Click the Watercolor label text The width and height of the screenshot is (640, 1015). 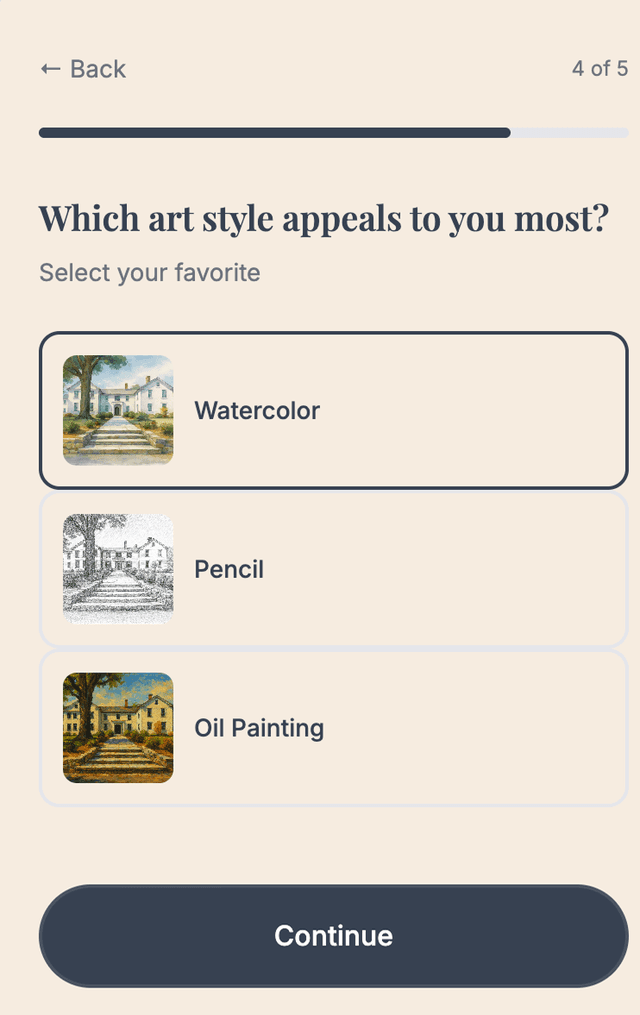(257, 410)
